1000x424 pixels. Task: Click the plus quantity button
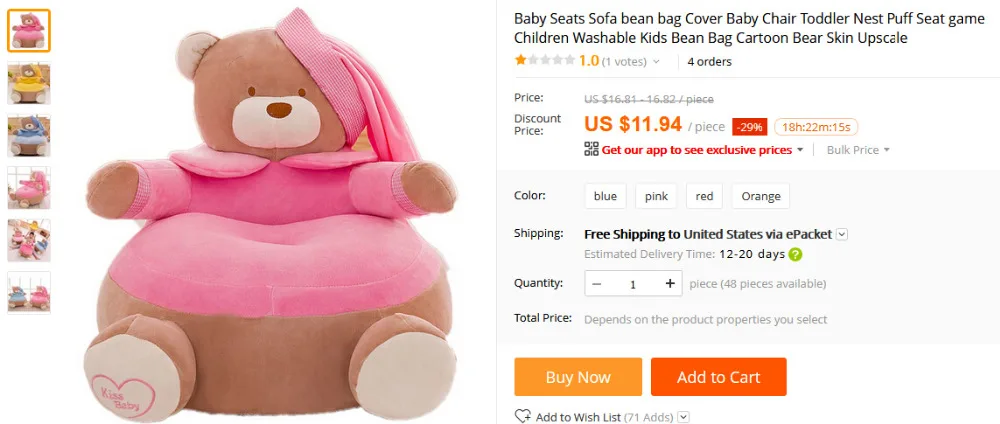pos(669,284)
